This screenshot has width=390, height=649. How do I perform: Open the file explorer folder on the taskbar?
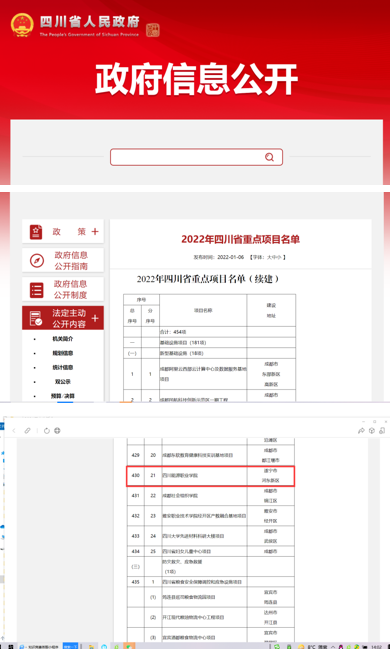pyautogui.click(x=91, y=646)
